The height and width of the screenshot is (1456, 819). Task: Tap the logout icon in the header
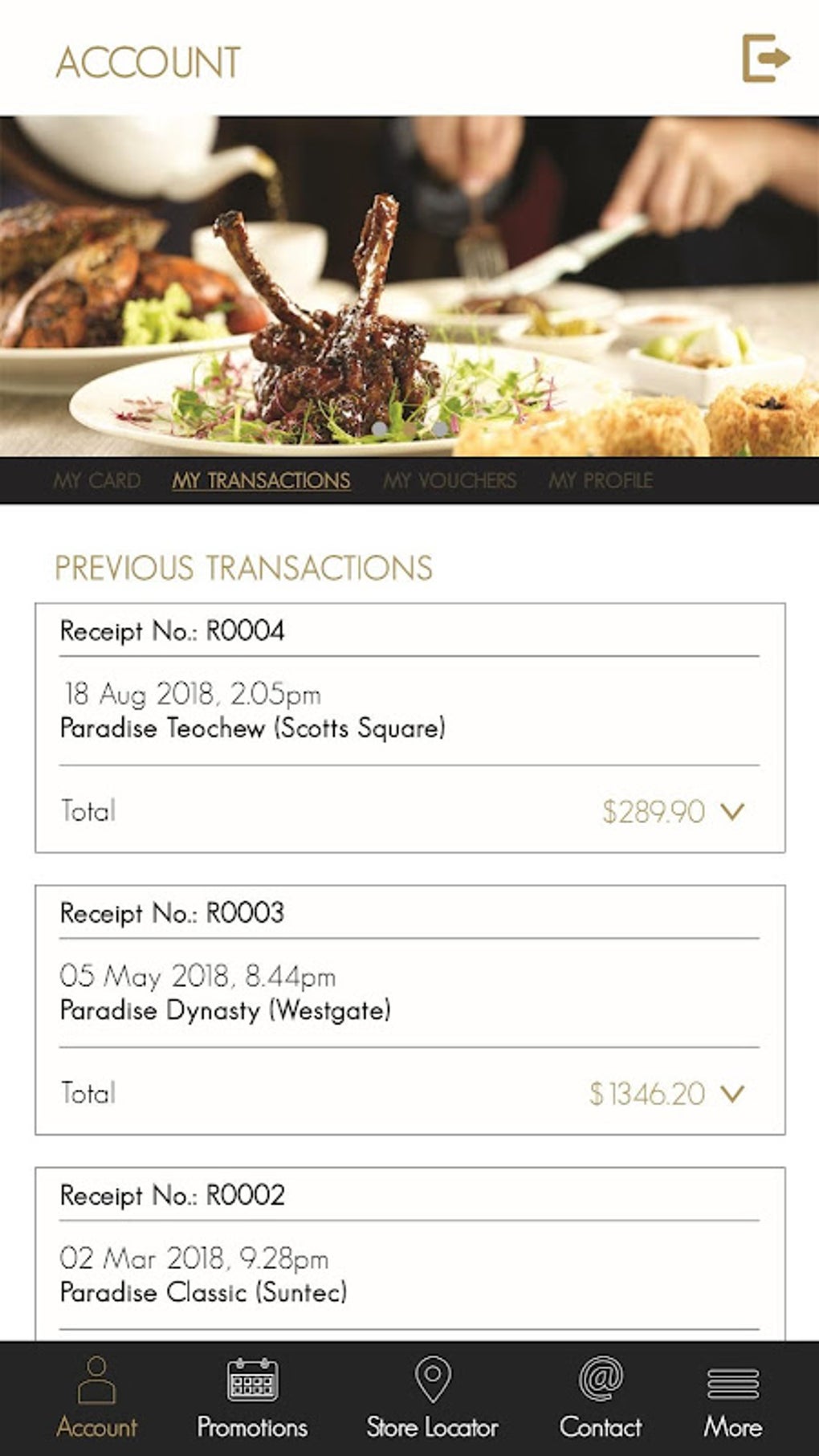[x=765, y=58]
